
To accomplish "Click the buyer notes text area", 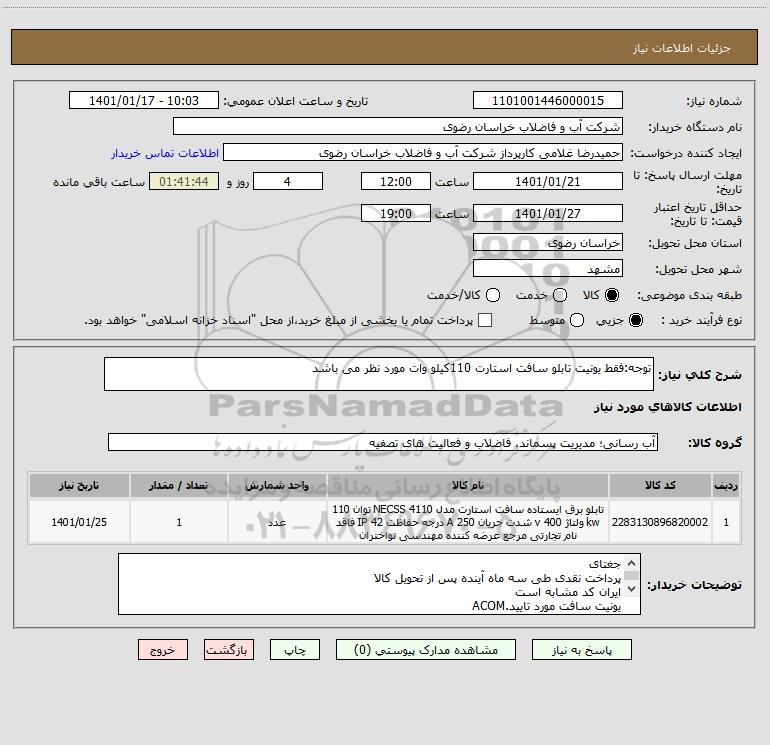I will click(380, 584).
